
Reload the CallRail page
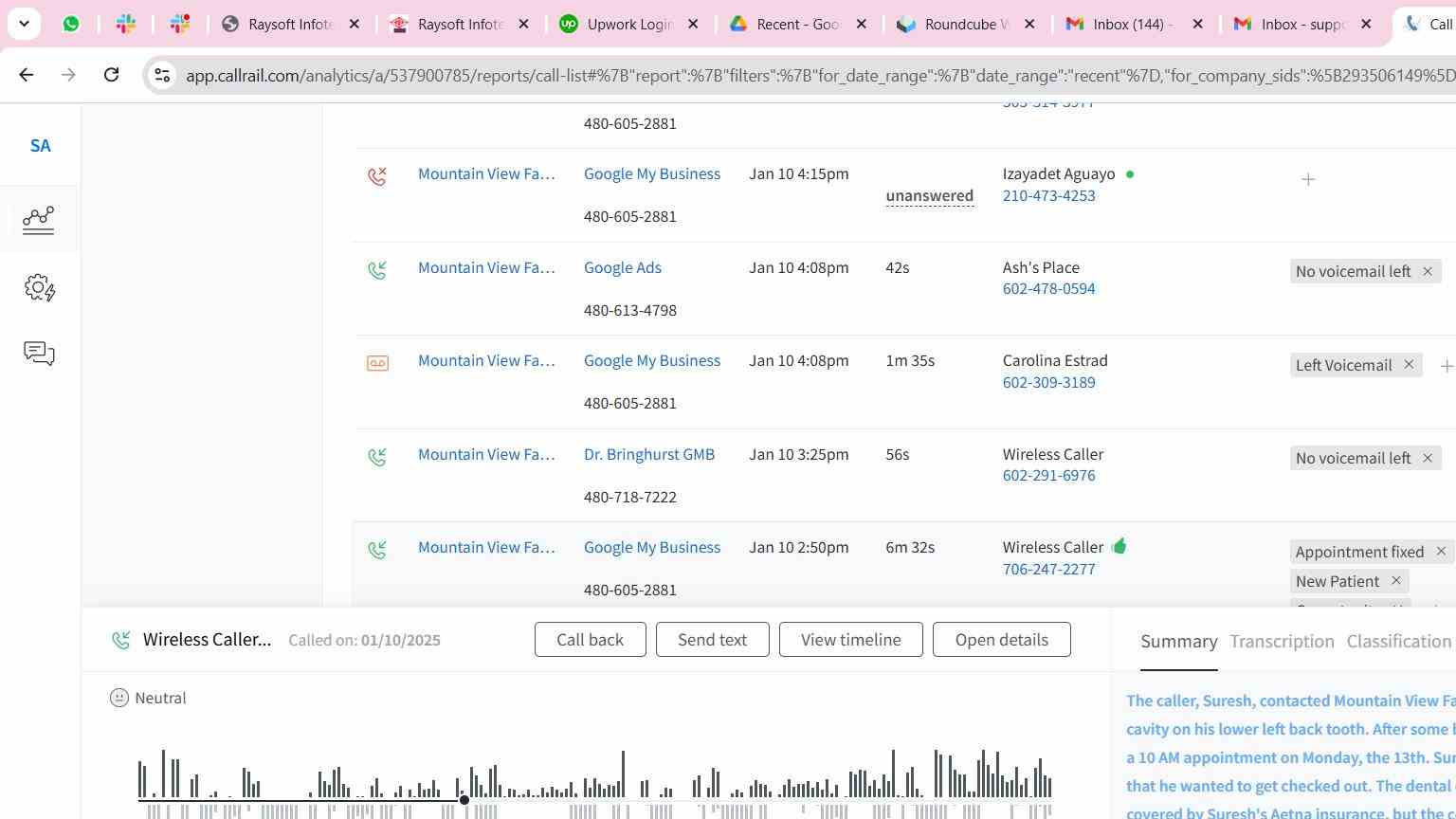111,75
